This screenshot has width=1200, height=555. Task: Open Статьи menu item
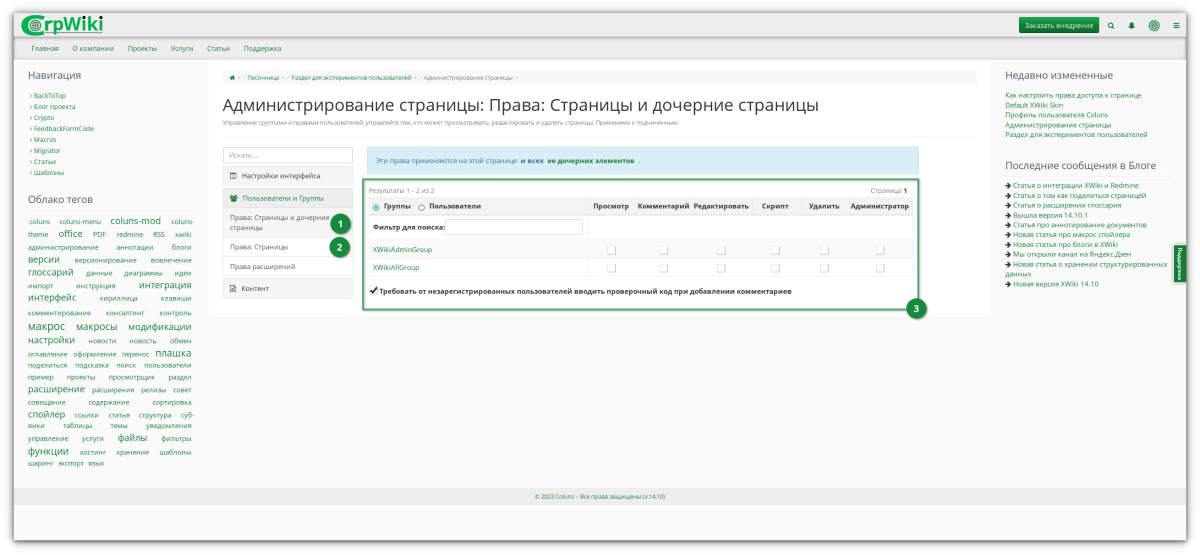click(x=218, y=48)
